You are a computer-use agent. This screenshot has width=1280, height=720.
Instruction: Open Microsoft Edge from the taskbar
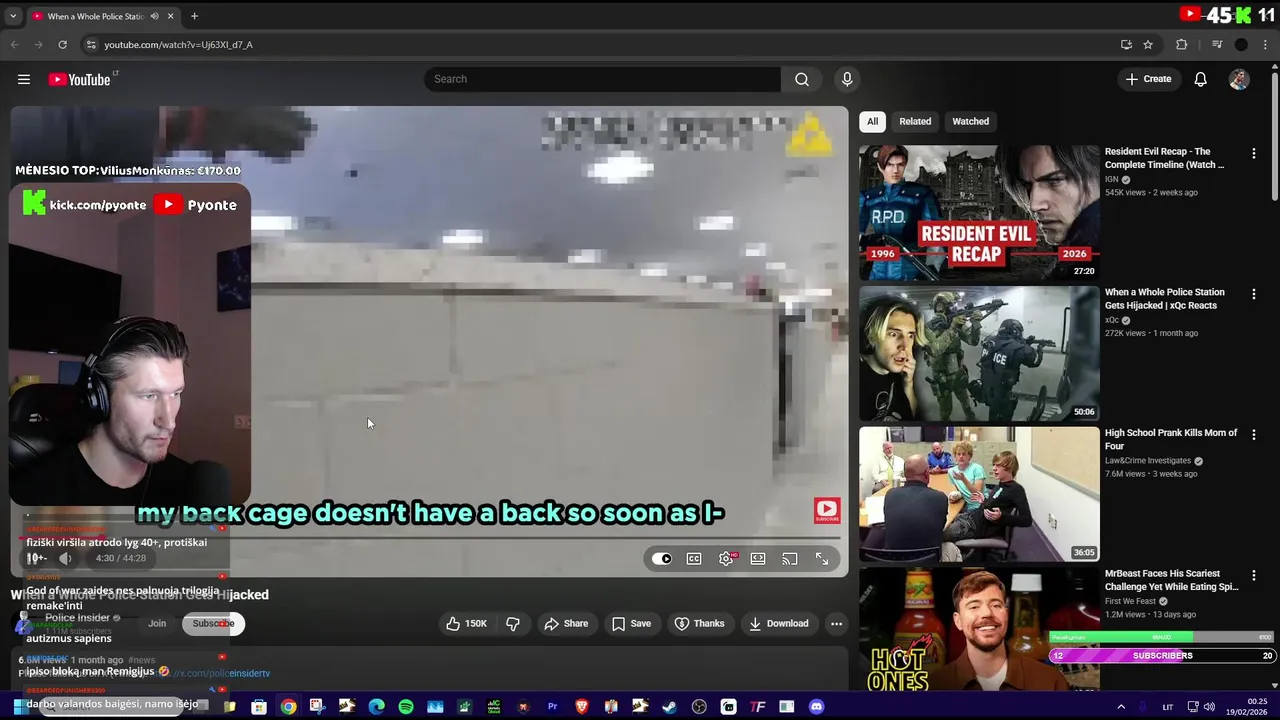point(376,707)
